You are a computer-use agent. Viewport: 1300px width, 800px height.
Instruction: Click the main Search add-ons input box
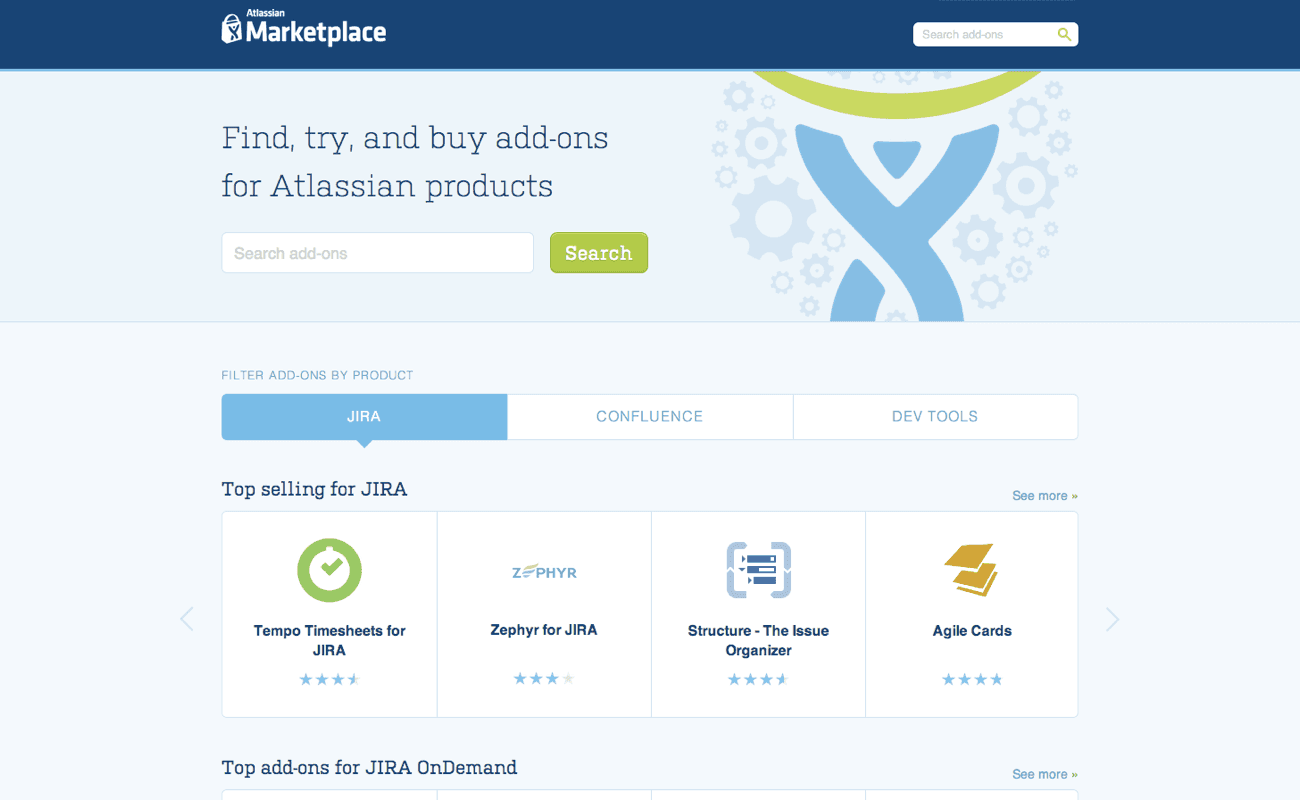(377, 253)
